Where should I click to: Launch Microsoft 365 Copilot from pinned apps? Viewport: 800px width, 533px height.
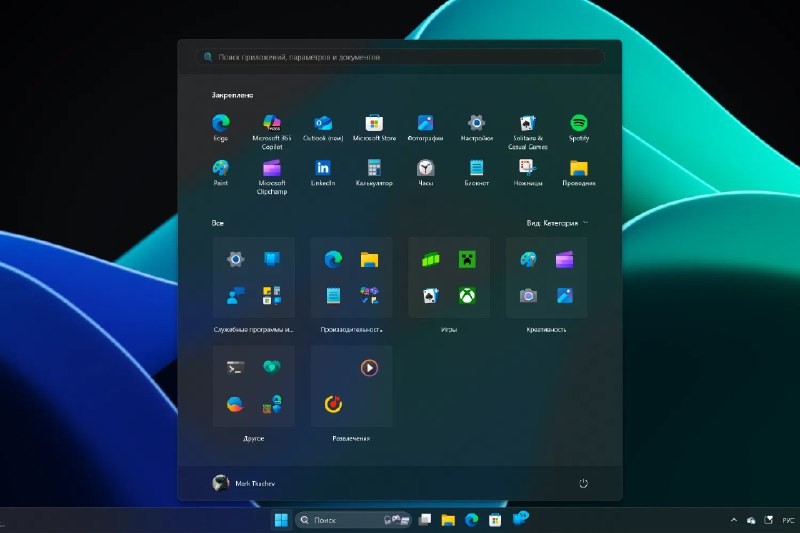click(x=272, y=132)
